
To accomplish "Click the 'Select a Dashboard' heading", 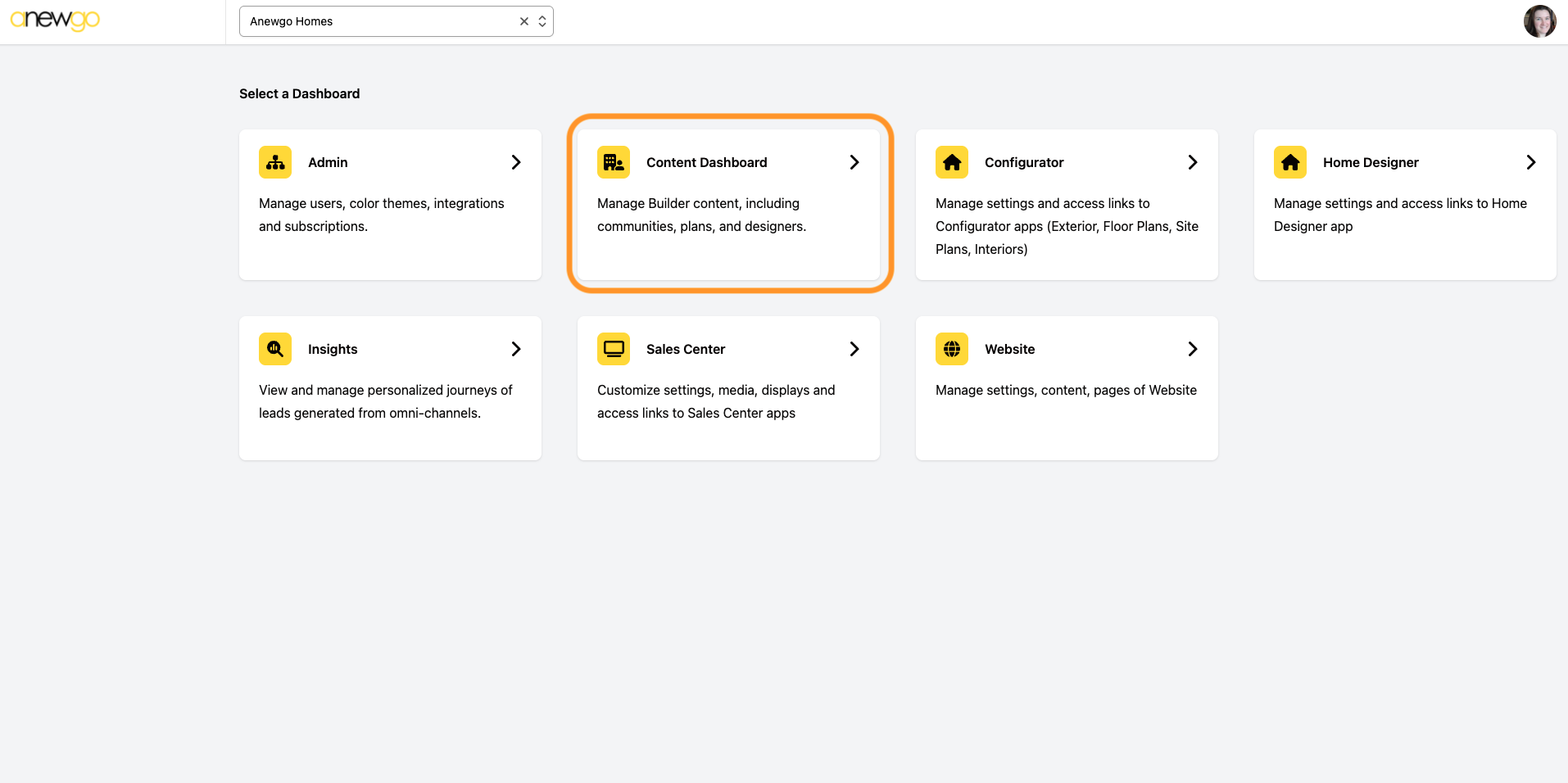I will [300, 93].
